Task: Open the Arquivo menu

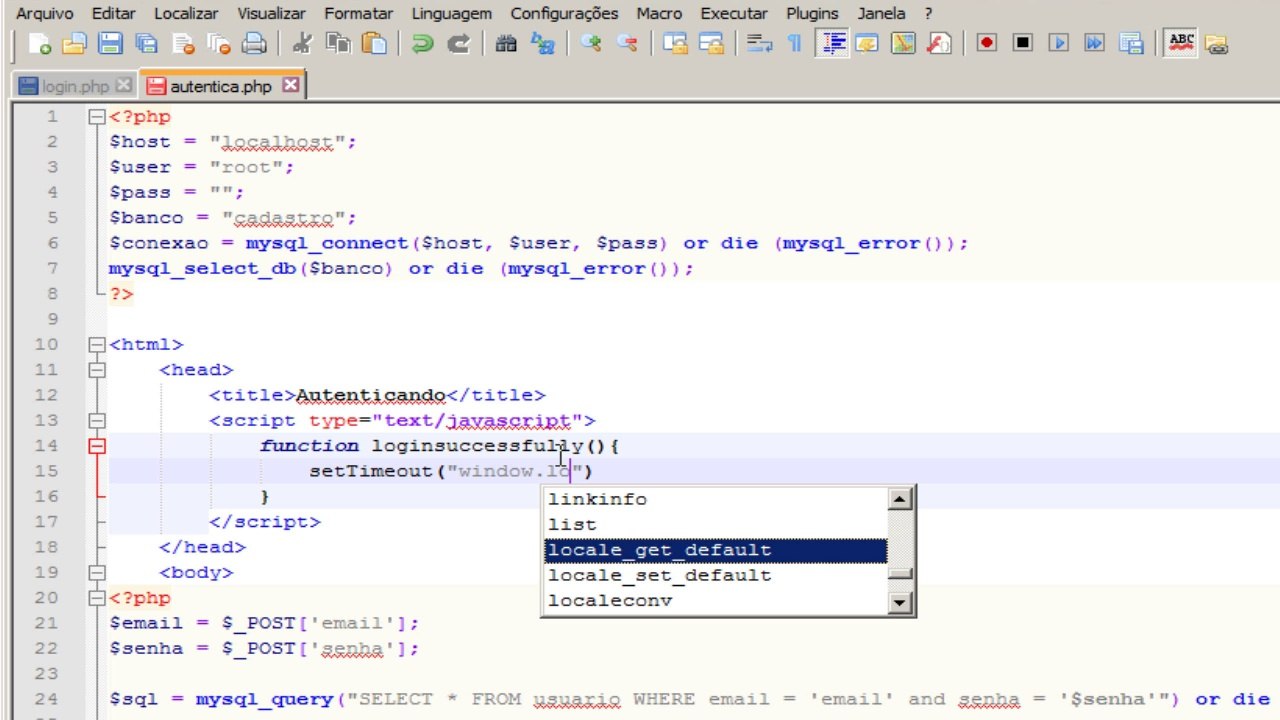Action: pyautogui.click(x=45, y=14)
